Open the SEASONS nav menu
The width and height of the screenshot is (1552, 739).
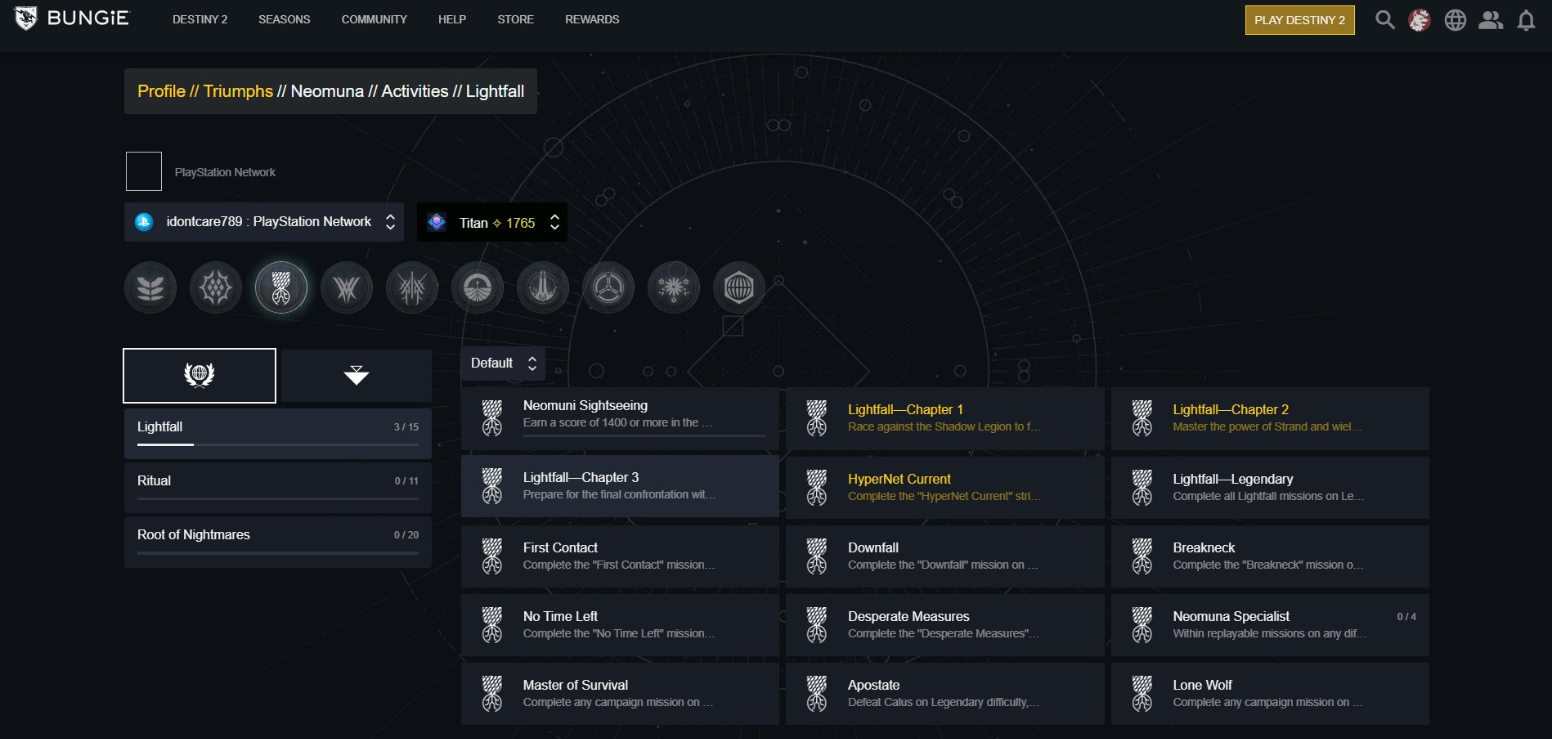point(284,19)
